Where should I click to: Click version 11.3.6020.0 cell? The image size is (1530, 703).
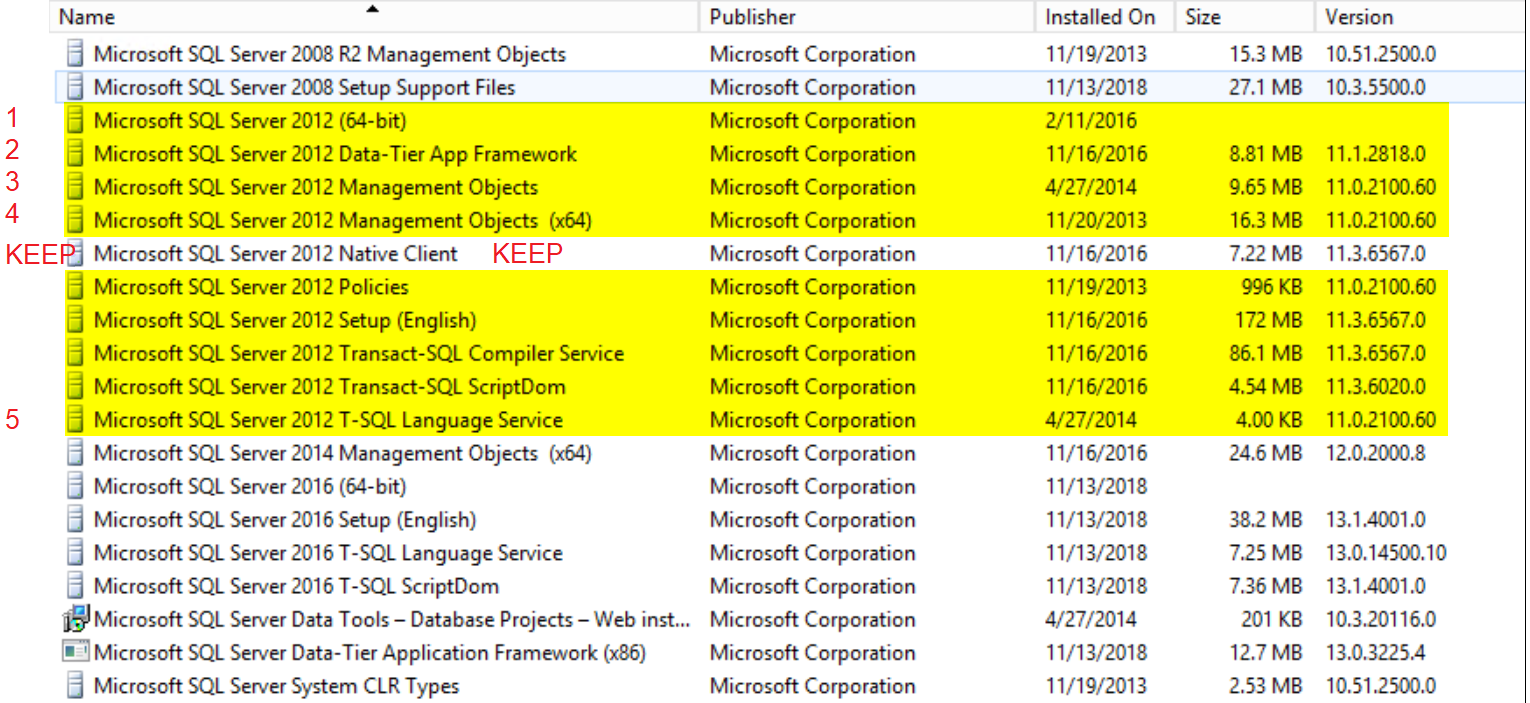pos(1375,386)
